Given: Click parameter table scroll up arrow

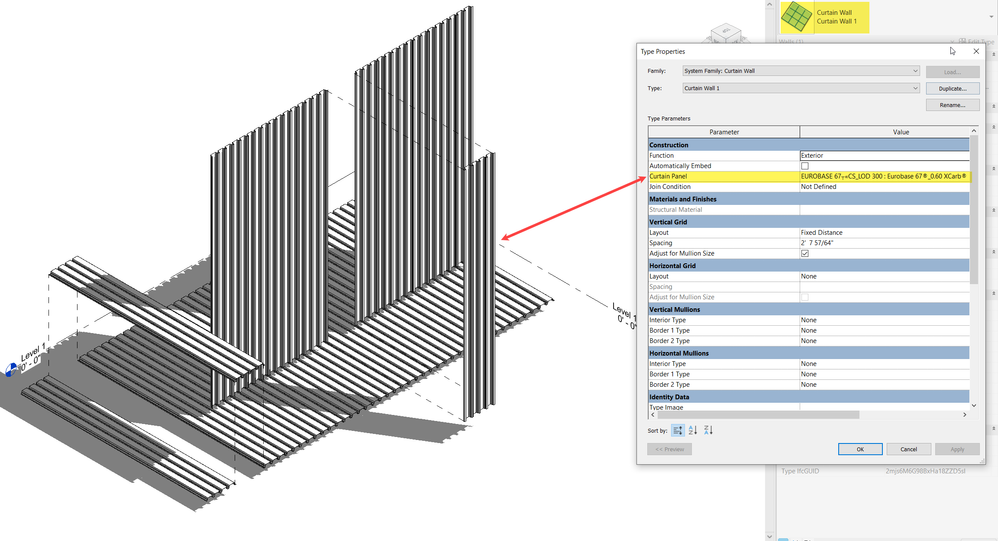Looking at the screenshot, I should (x=974, y=130).
